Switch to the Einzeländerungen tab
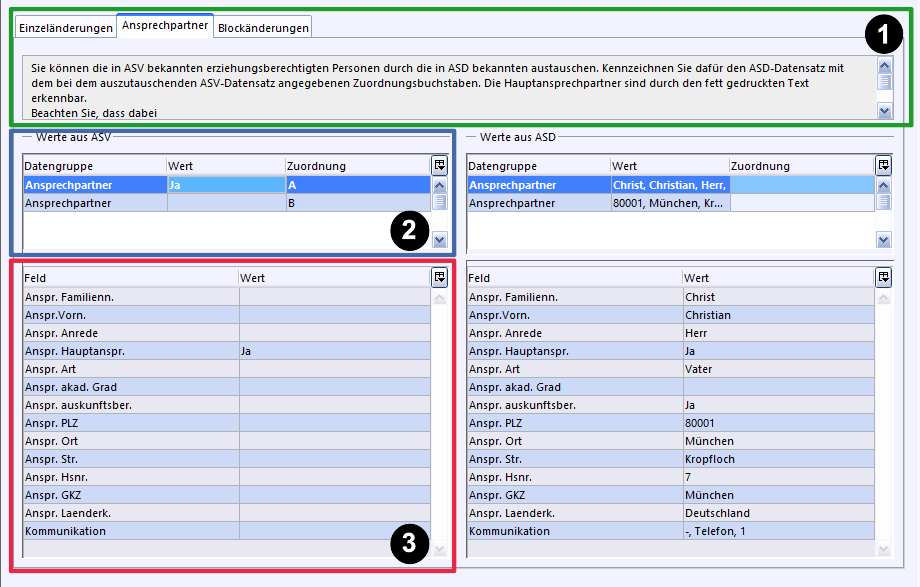This screenshot has height=587, width=920. click(x=66, y=28)
